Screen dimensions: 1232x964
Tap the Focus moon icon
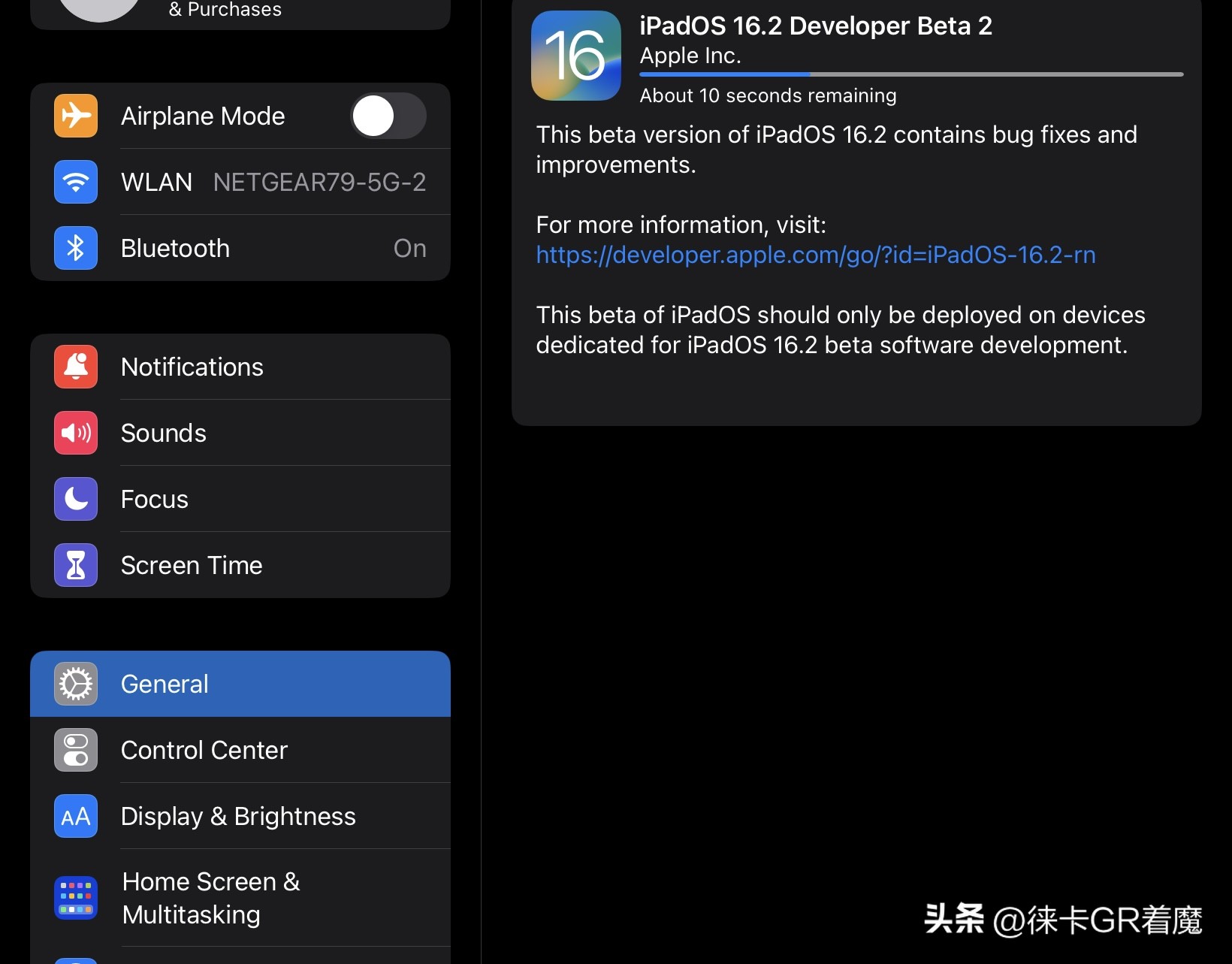click(x=76, y=499)
